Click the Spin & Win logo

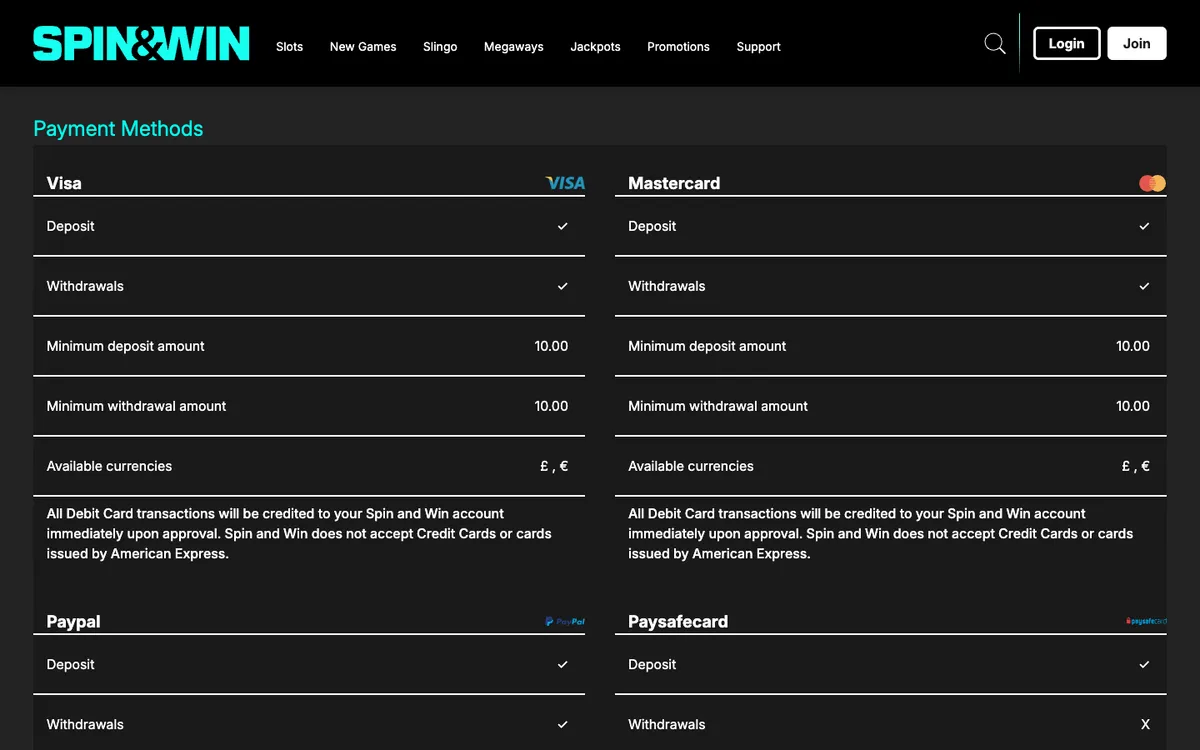141,44
